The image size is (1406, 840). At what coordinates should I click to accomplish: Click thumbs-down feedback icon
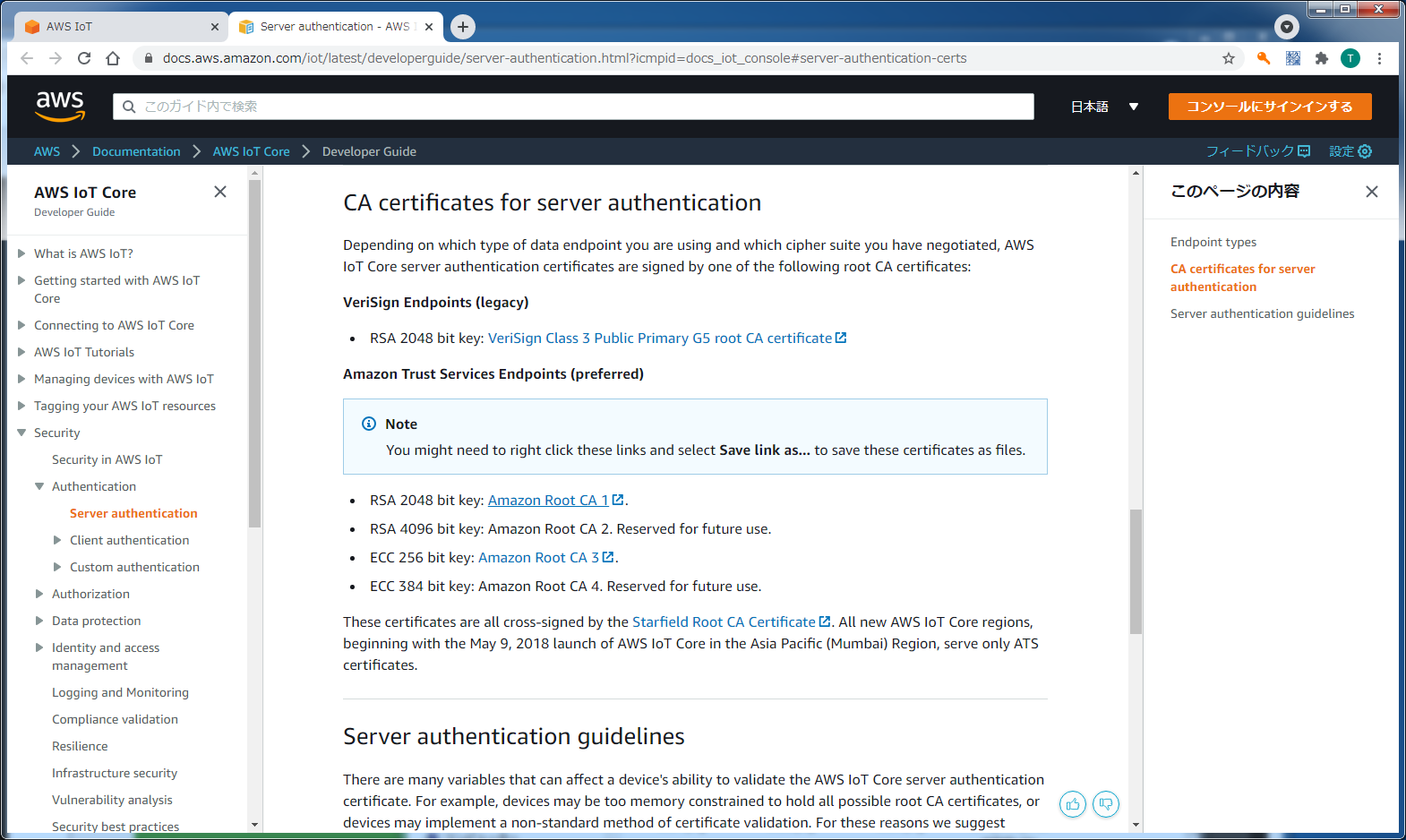pyautogui.click(x=1106, y=804)
